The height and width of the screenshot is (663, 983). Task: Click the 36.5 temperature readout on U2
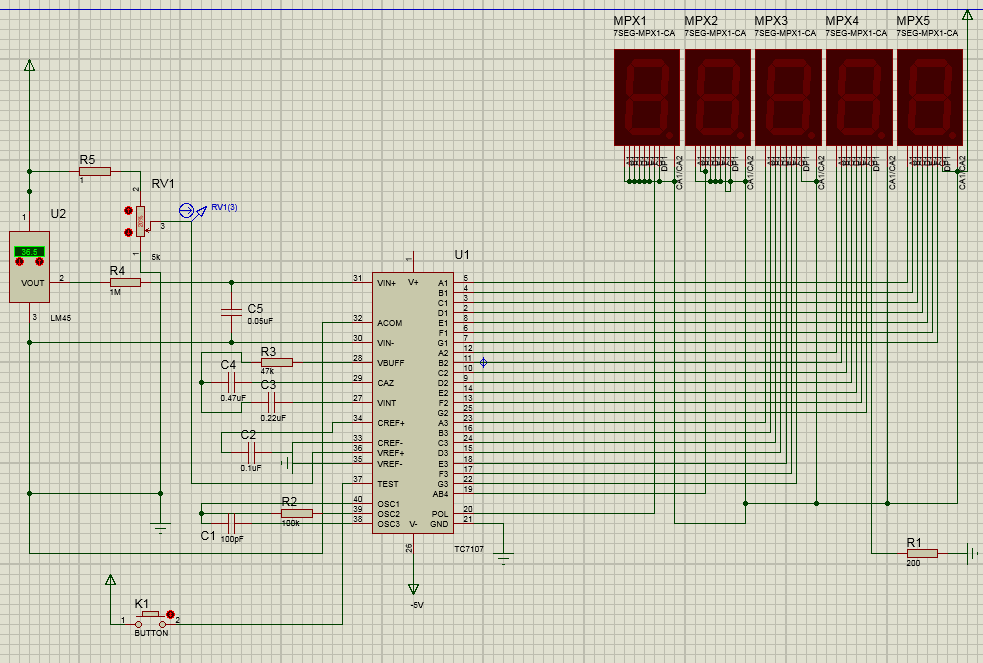click(x=29, y=251)
